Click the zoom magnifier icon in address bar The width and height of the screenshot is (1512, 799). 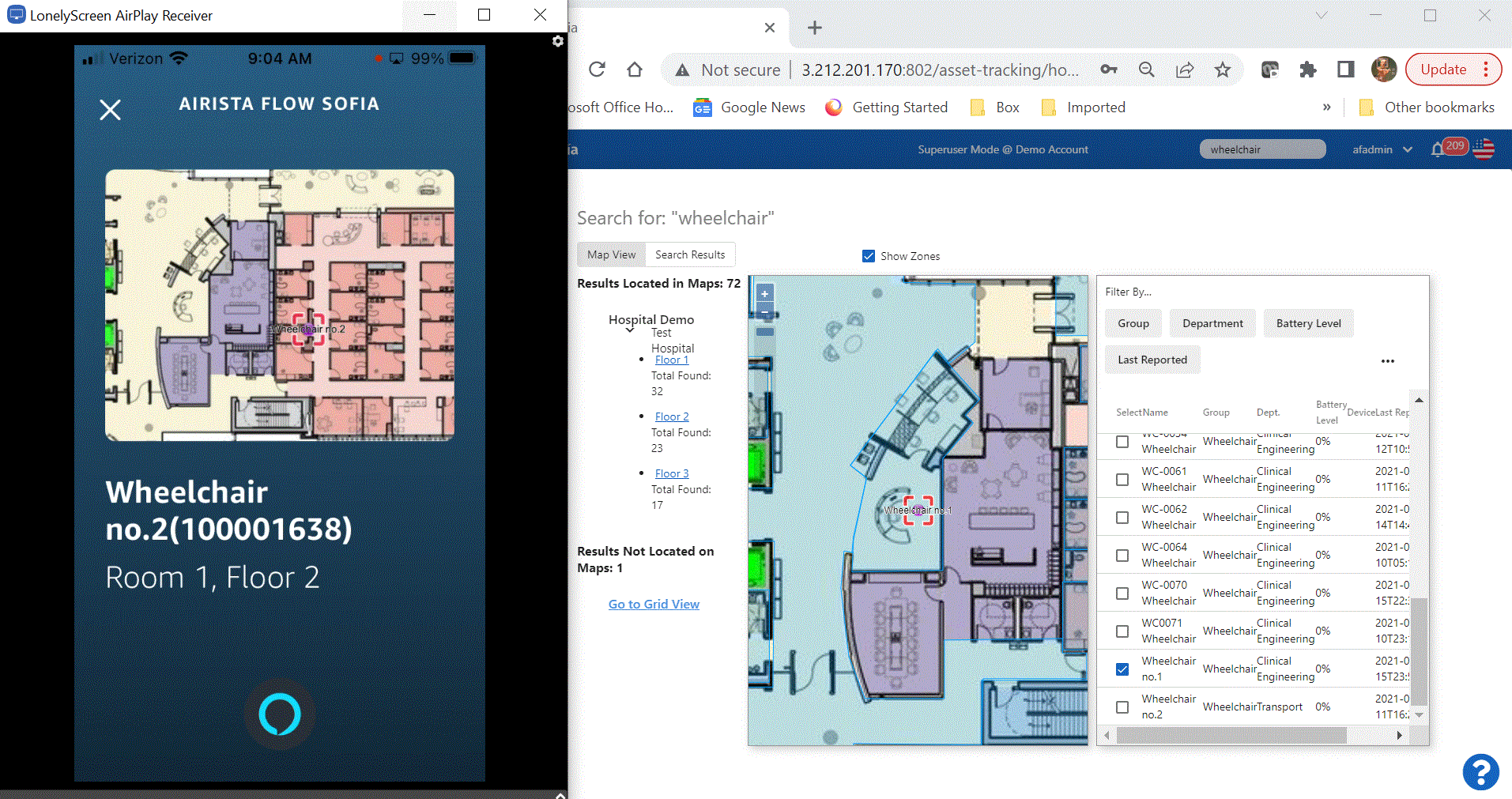[1146, 70]
